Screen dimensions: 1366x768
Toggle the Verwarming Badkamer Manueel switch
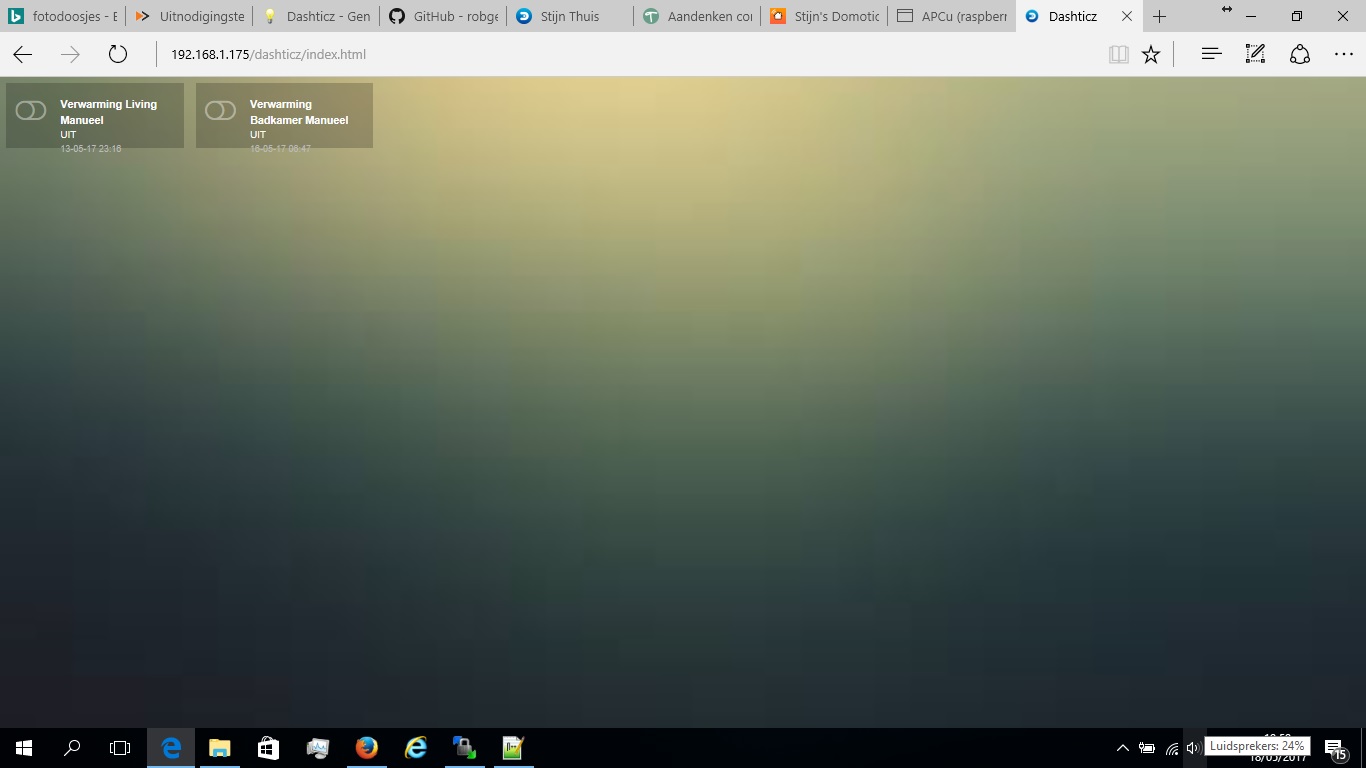tap(221, 110)
